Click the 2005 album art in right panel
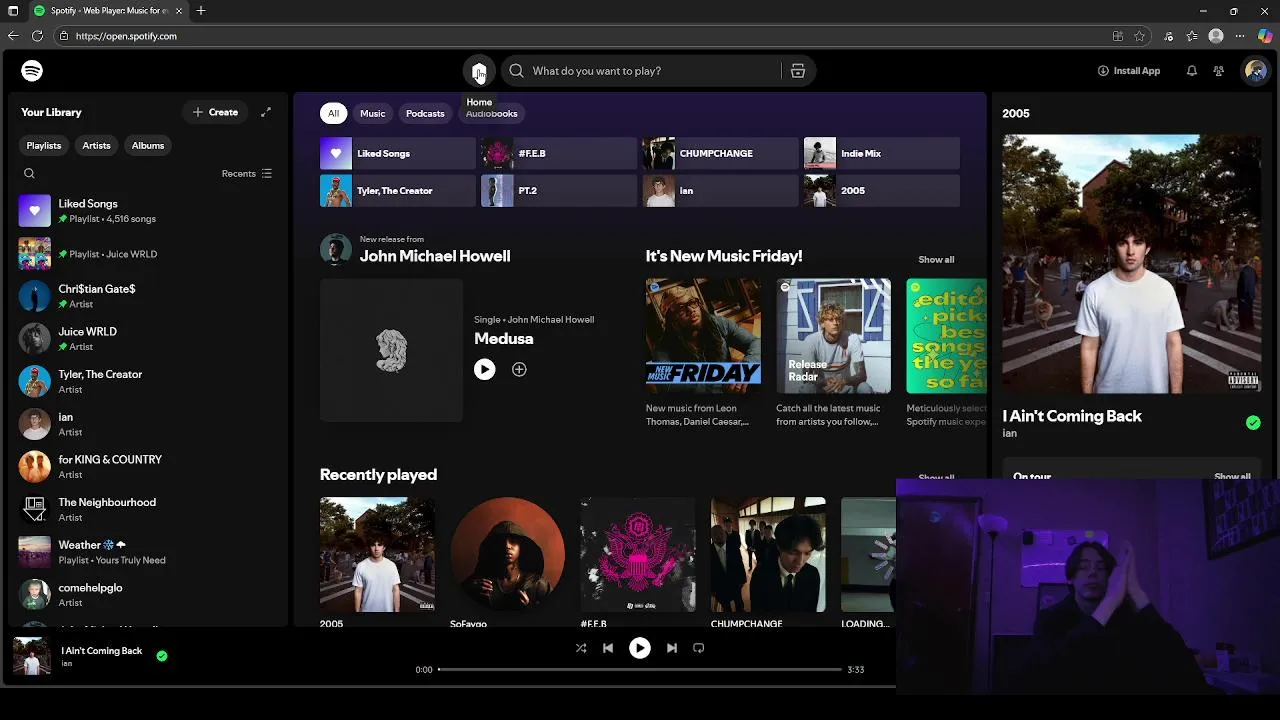The height and width of the screenshot is (720, 1280). 1132,264
